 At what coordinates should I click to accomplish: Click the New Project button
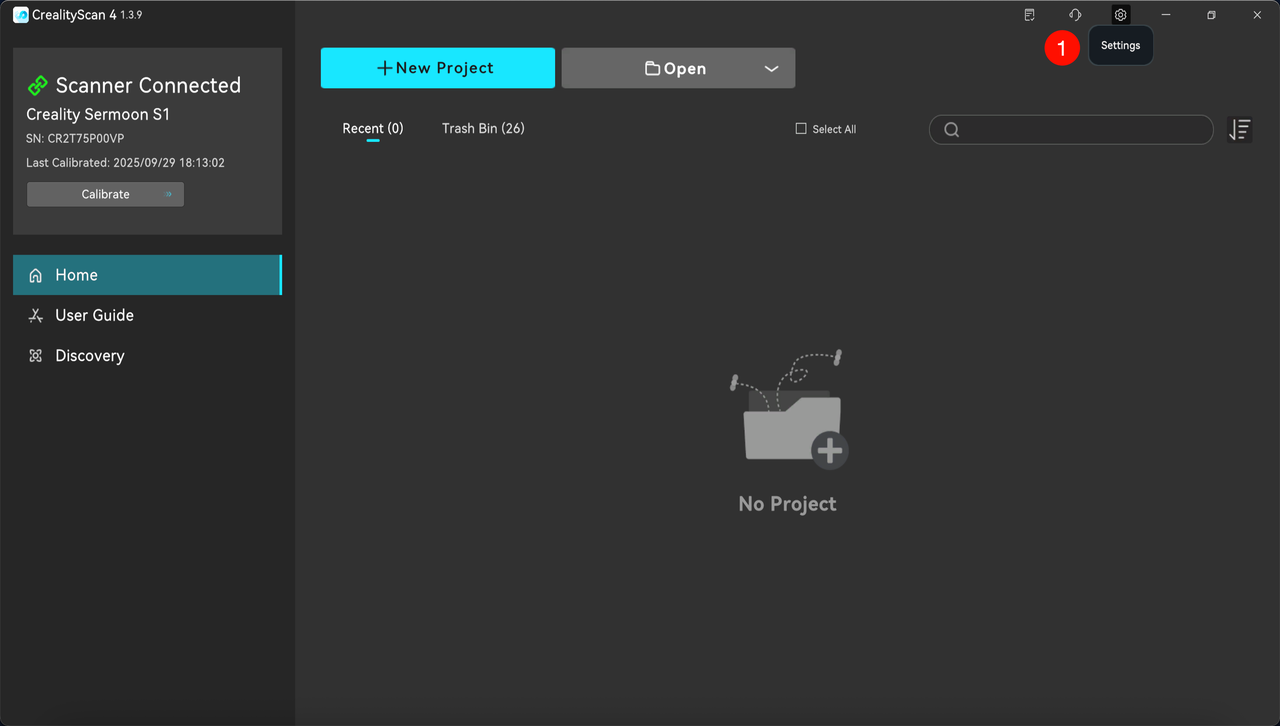coord(437,67)
